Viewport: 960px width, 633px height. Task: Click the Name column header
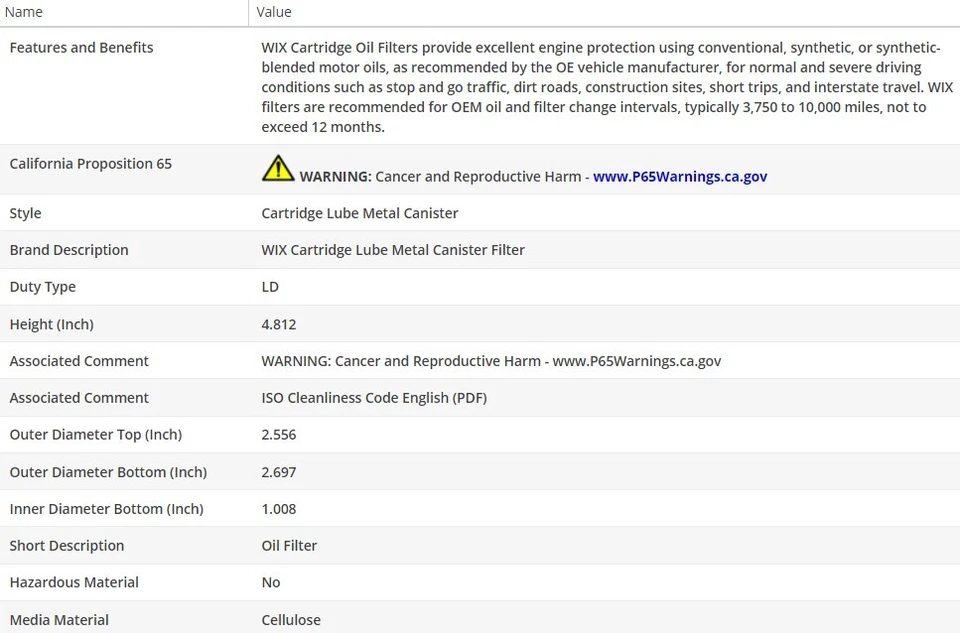pos(24,12)
